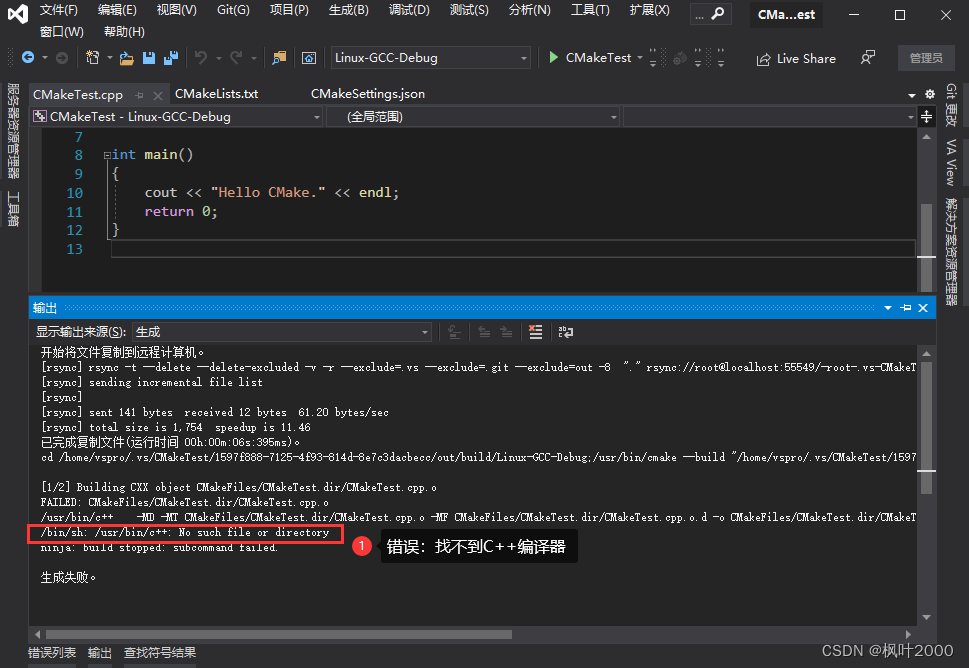Click the Live Share button

point(796,58)
